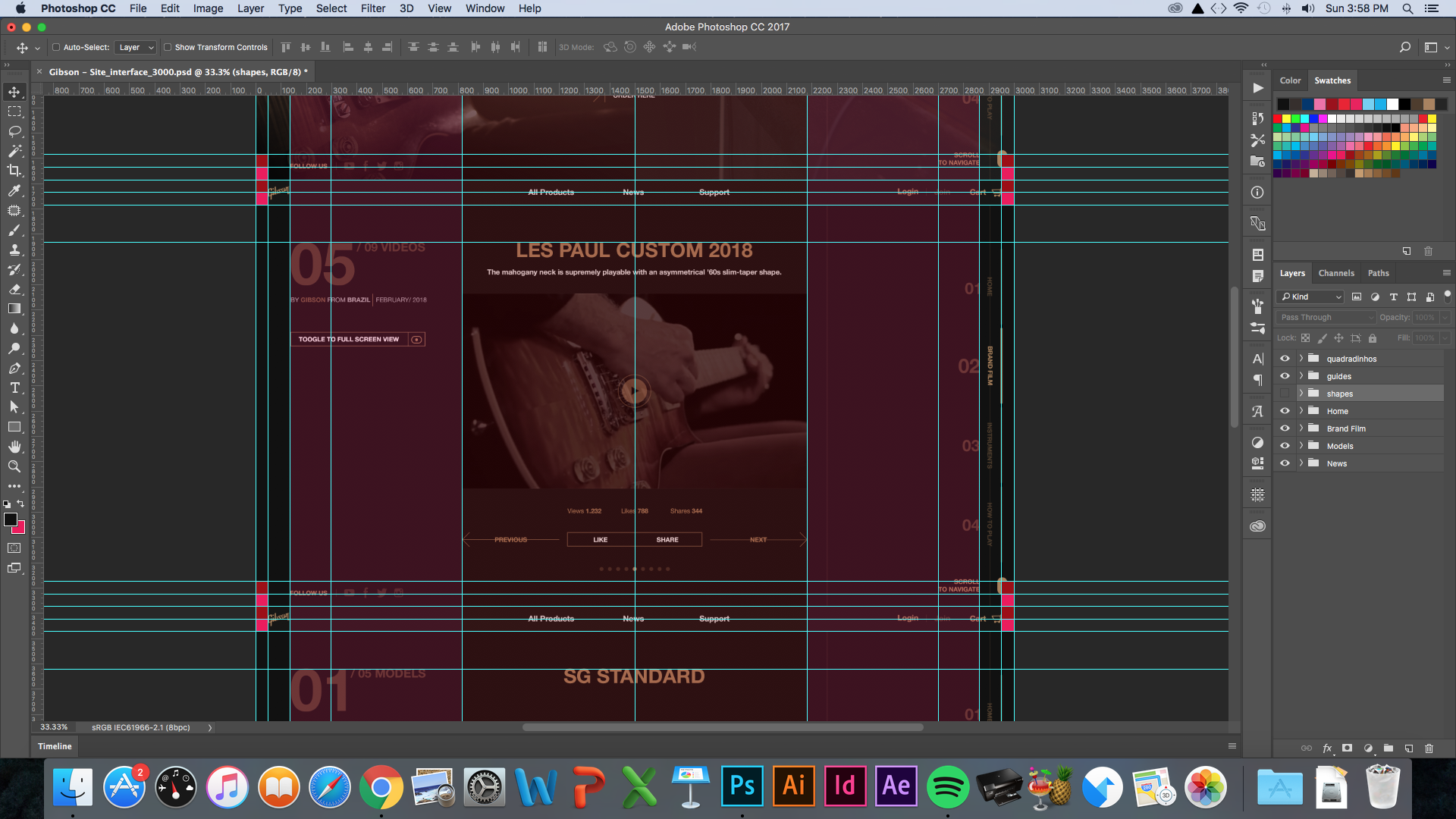This screenshot has width=1456, height=819.
Task: Select the Rectangle shape tool
Action: click(14, 427)
